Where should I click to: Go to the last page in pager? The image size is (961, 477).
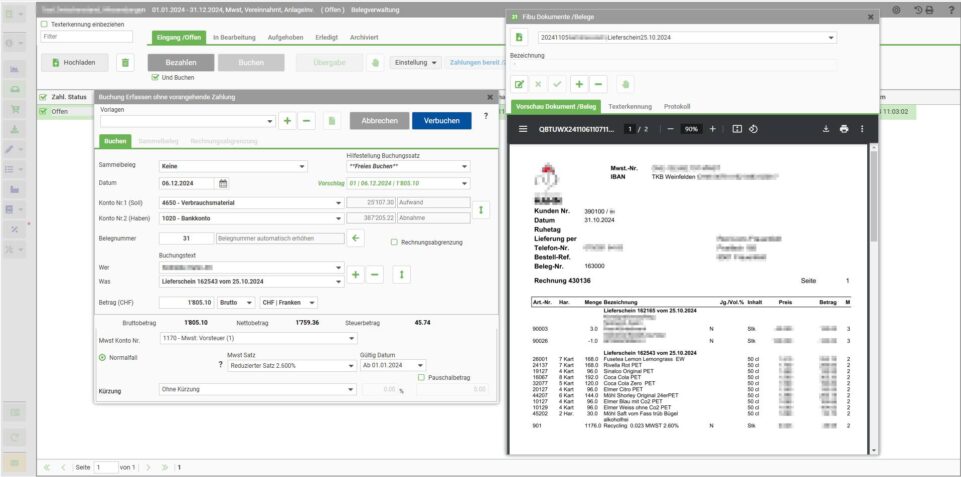[x=164, y=467]
